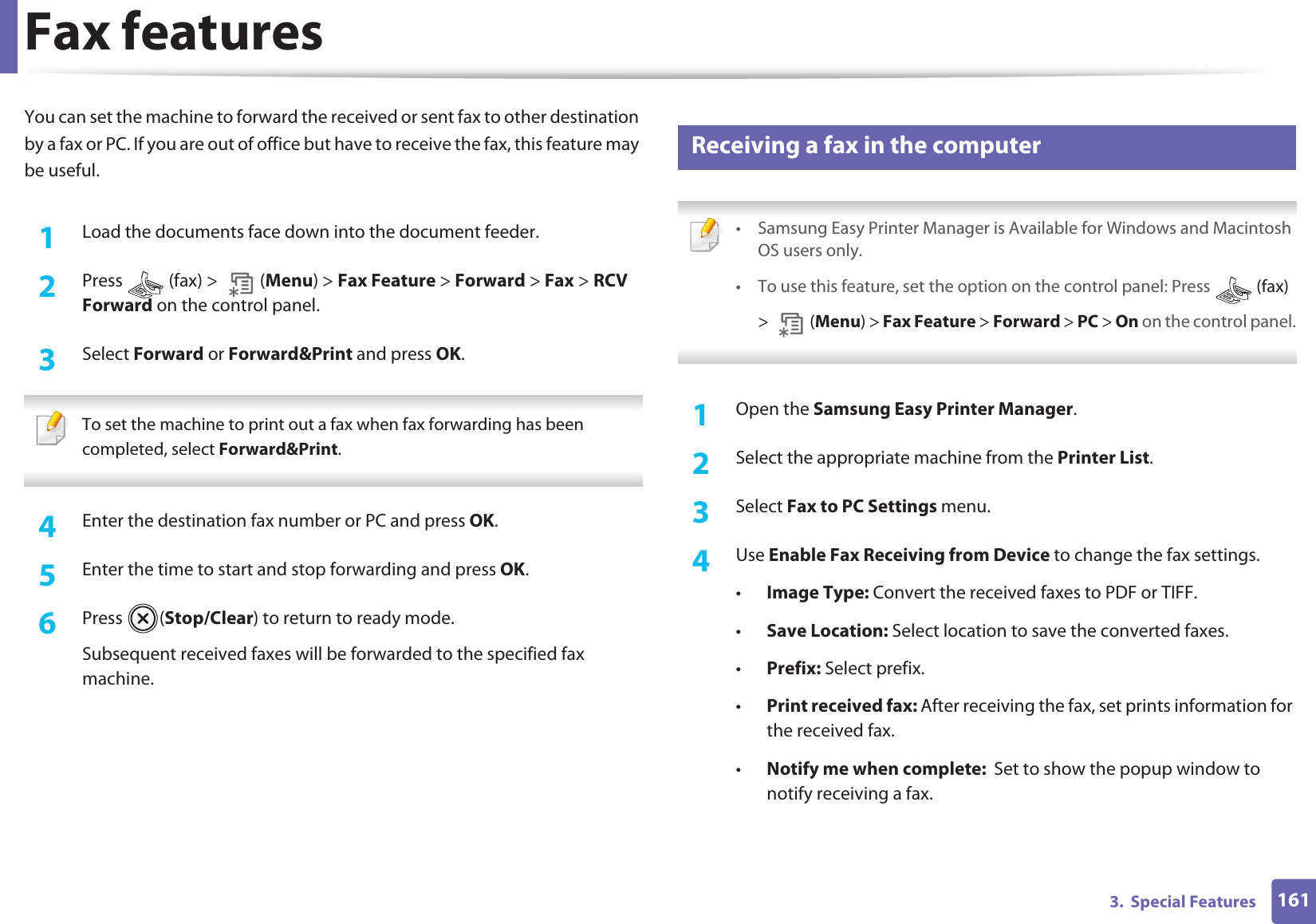The image size is (1316, 924).
Task: Click the note icon beside Samsung Easy Printer note
Action: [705, 235]
